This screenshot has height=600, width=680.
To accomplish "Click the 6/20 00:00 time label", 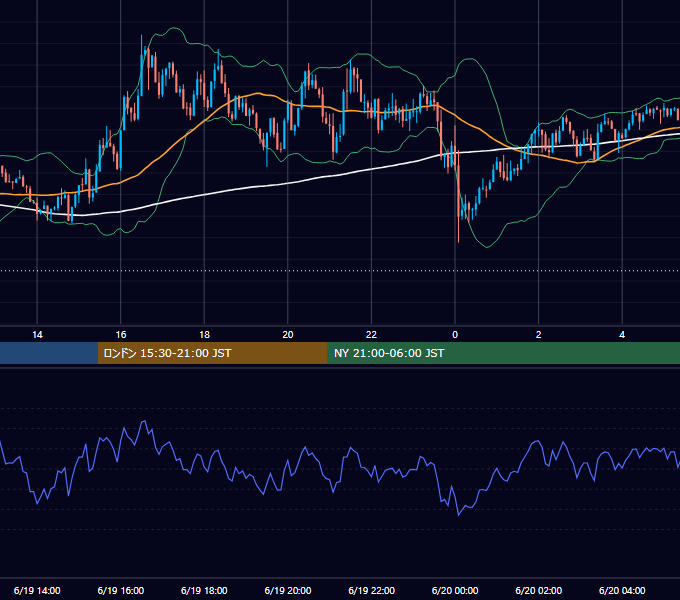I will (455, 590).
